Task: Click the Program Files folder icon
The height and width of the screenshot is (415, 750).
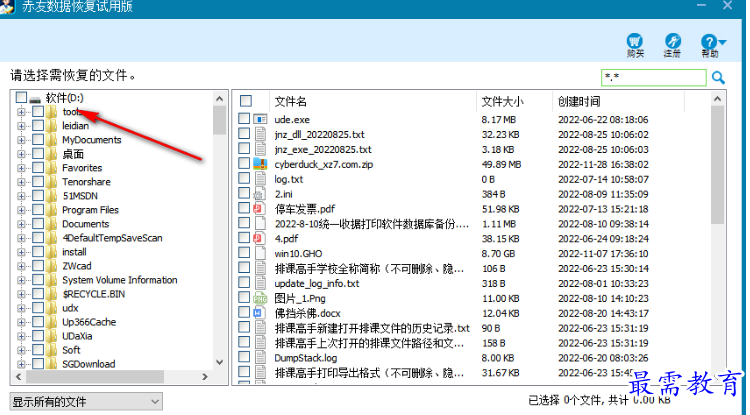Action: (52, 210)
